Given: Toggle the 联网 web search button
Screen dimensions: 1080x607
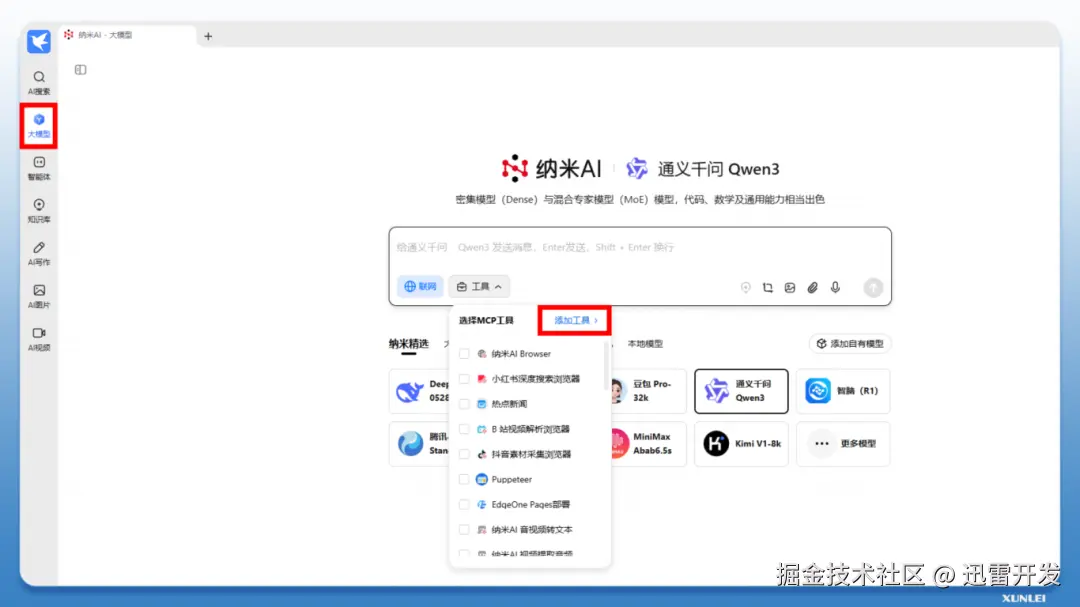Looking at the screenshot, I should point(420,286).
